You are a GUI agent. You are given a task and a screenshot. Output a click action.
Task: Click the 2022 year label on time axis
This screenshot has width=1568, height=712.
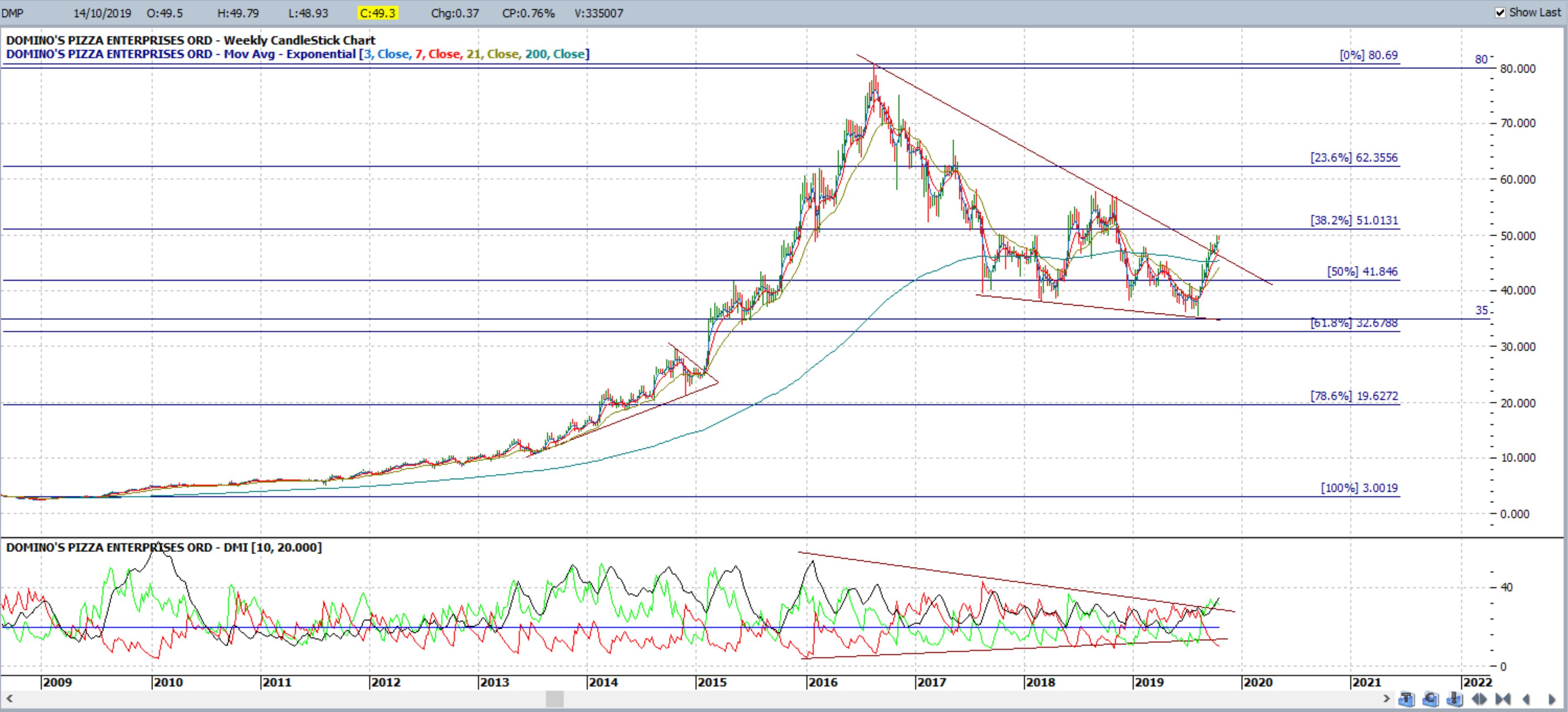[1477, 682]
